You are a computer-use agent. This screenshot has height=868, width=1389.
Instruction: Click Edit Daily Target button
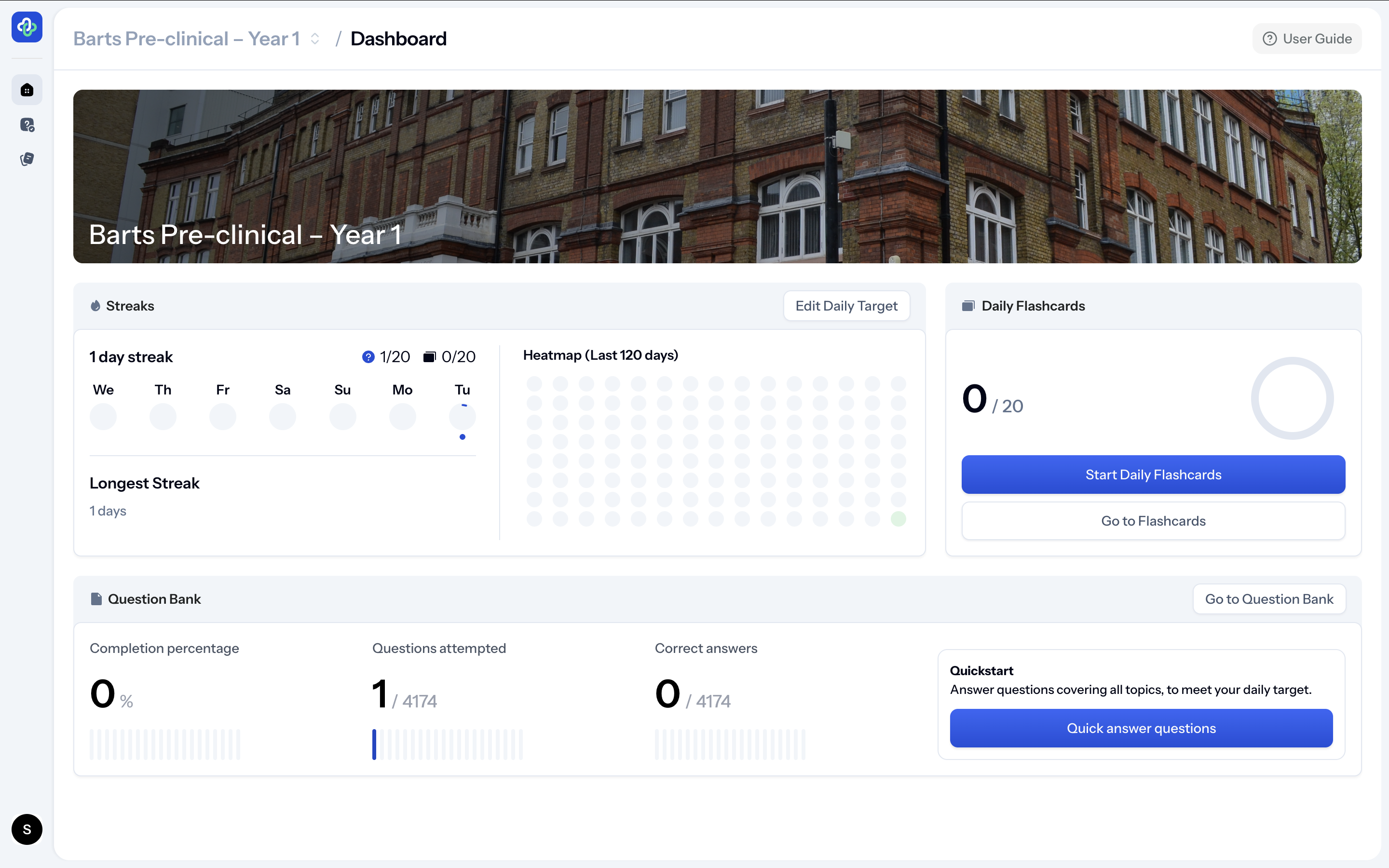pos(846,306)
